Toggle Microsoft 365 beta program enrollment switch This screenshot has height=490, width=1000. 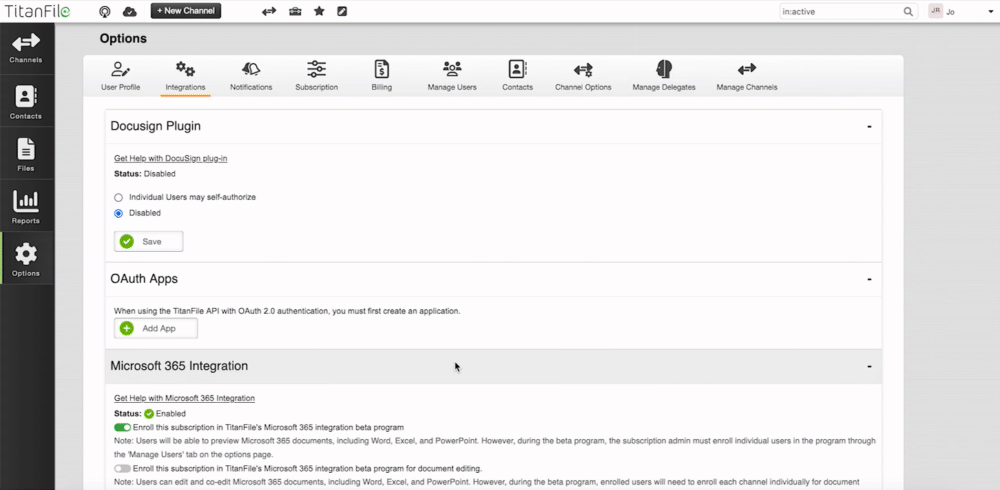coord(122,427)
